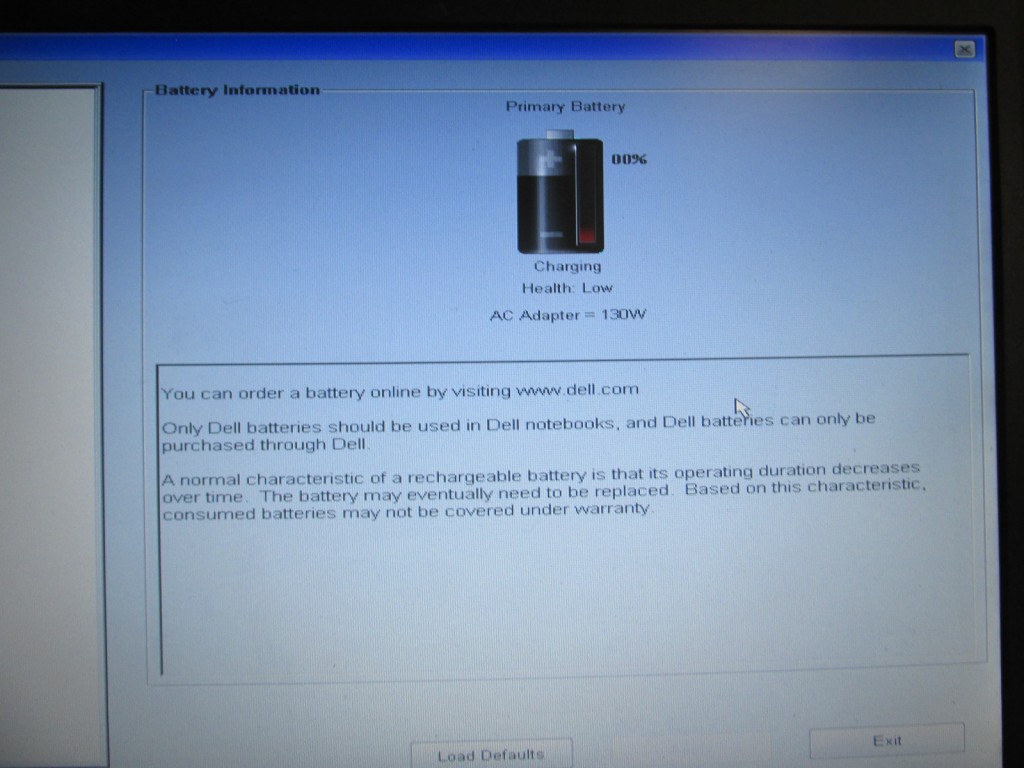The height and width of the screenshot is (768, 1024).
Task: Click the AC Adapter = 130W line
Action: pyautogui.click(x=568, y=315)
